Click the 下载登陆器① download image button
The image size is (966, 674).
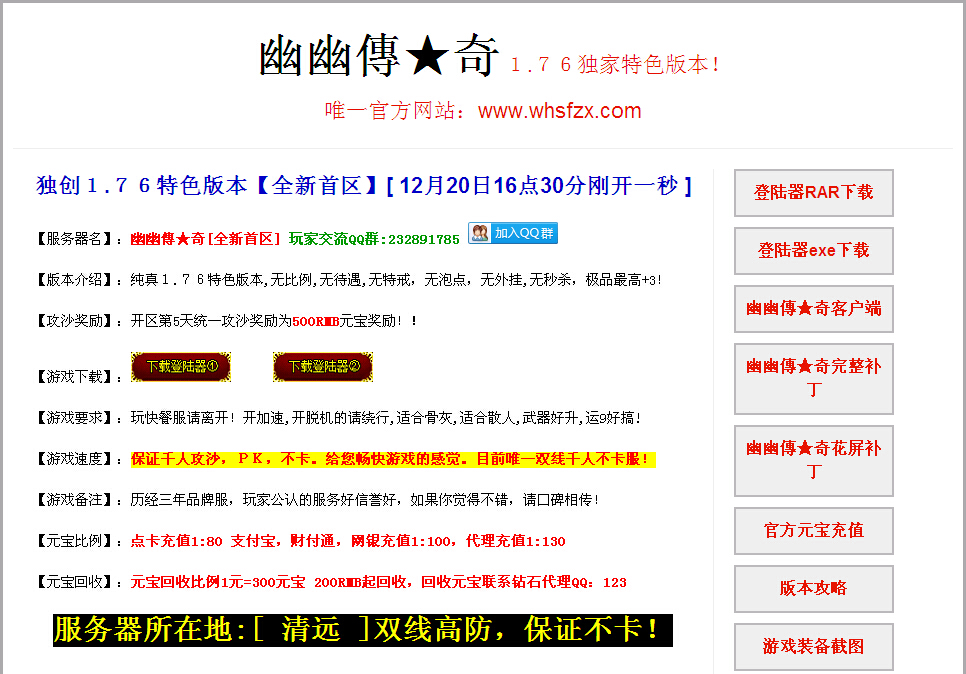tap(181, 367)
